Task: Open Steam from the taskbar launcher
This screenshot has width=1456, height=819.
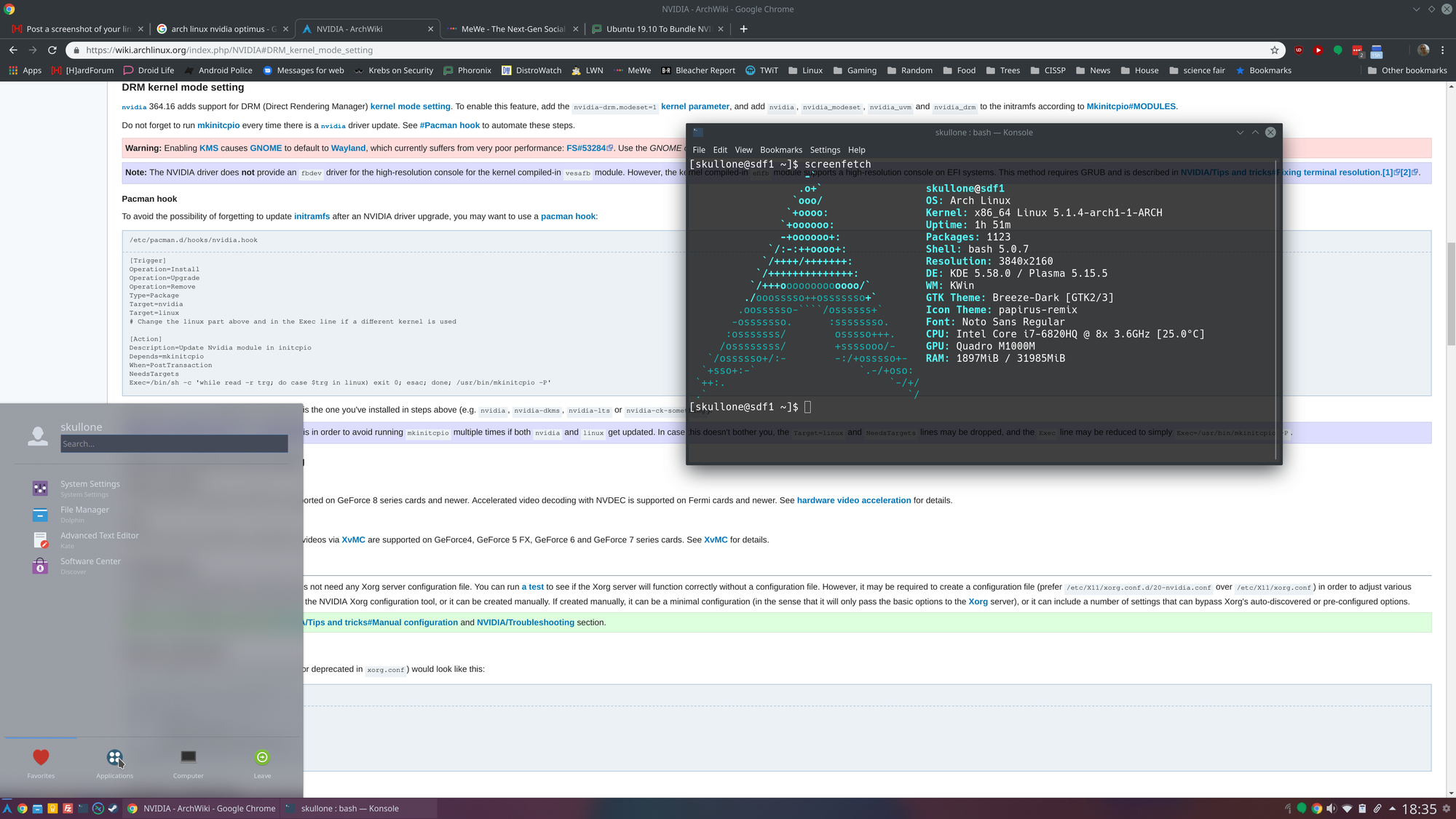Action: (113, 808)
